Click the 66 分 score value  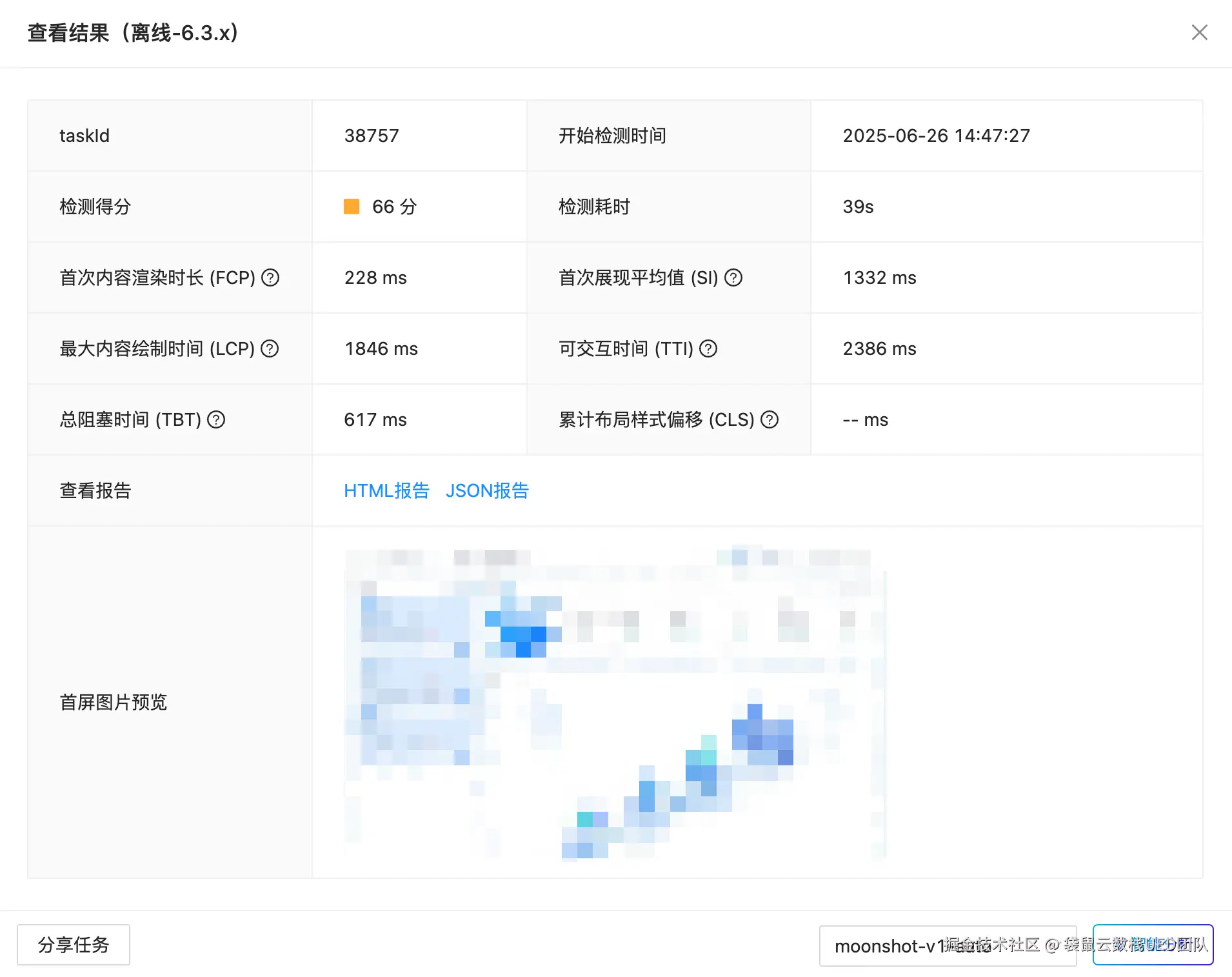pyautogui.click(x=394, y=206)
